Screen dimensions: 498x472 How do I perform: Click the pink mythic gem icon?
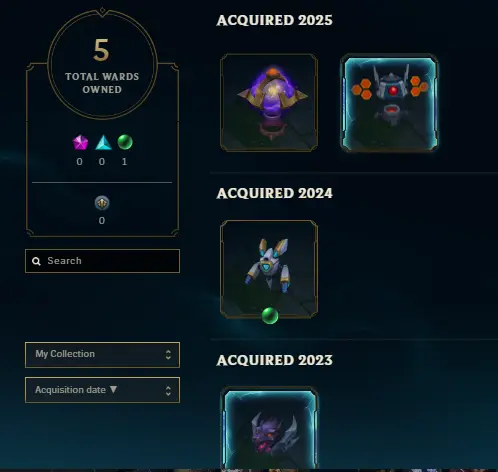click(x=80, y=142)
